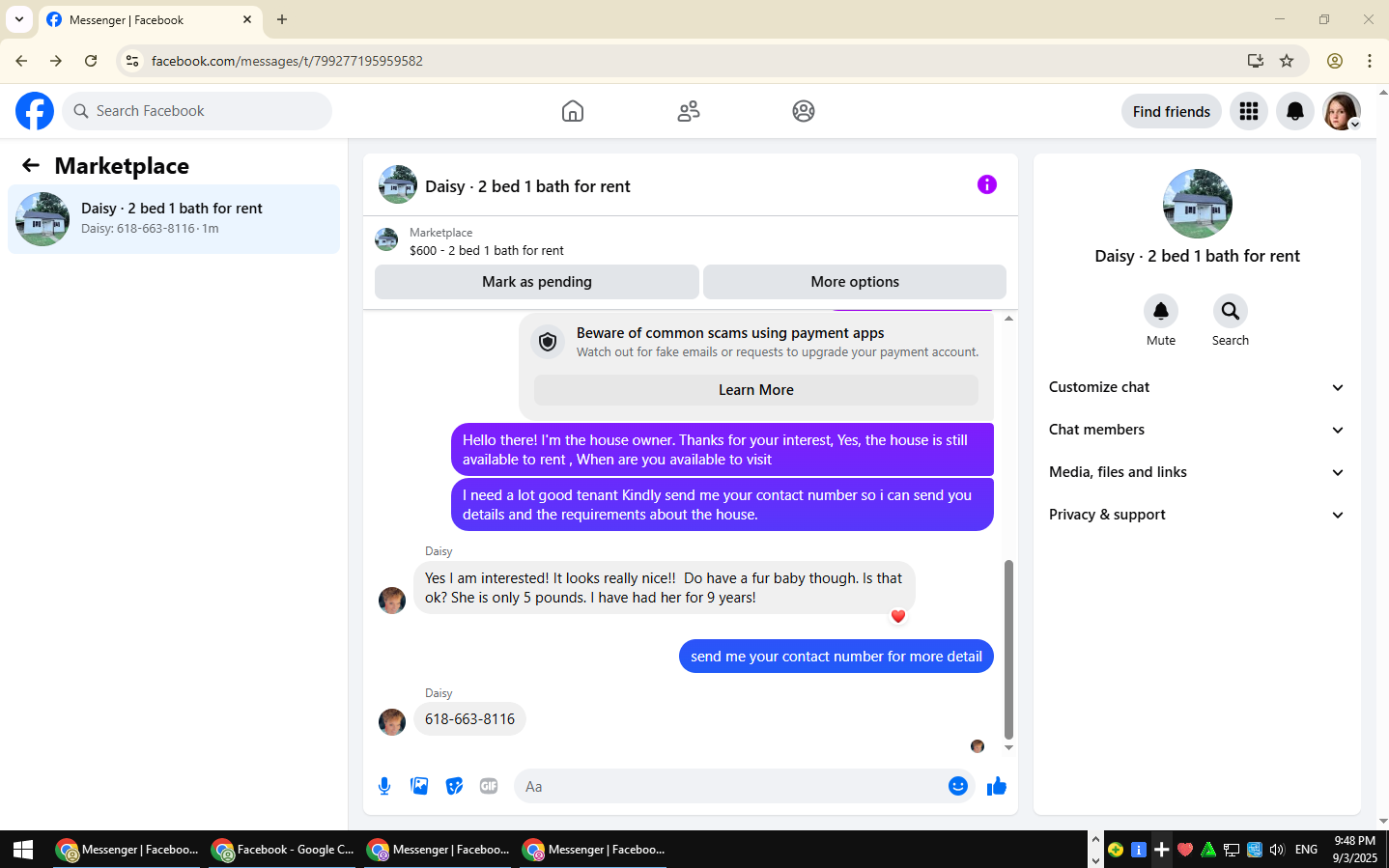The image size is (1389, 868).
Task: Bookmark this page with the star
Action: tap(1287, 61)
